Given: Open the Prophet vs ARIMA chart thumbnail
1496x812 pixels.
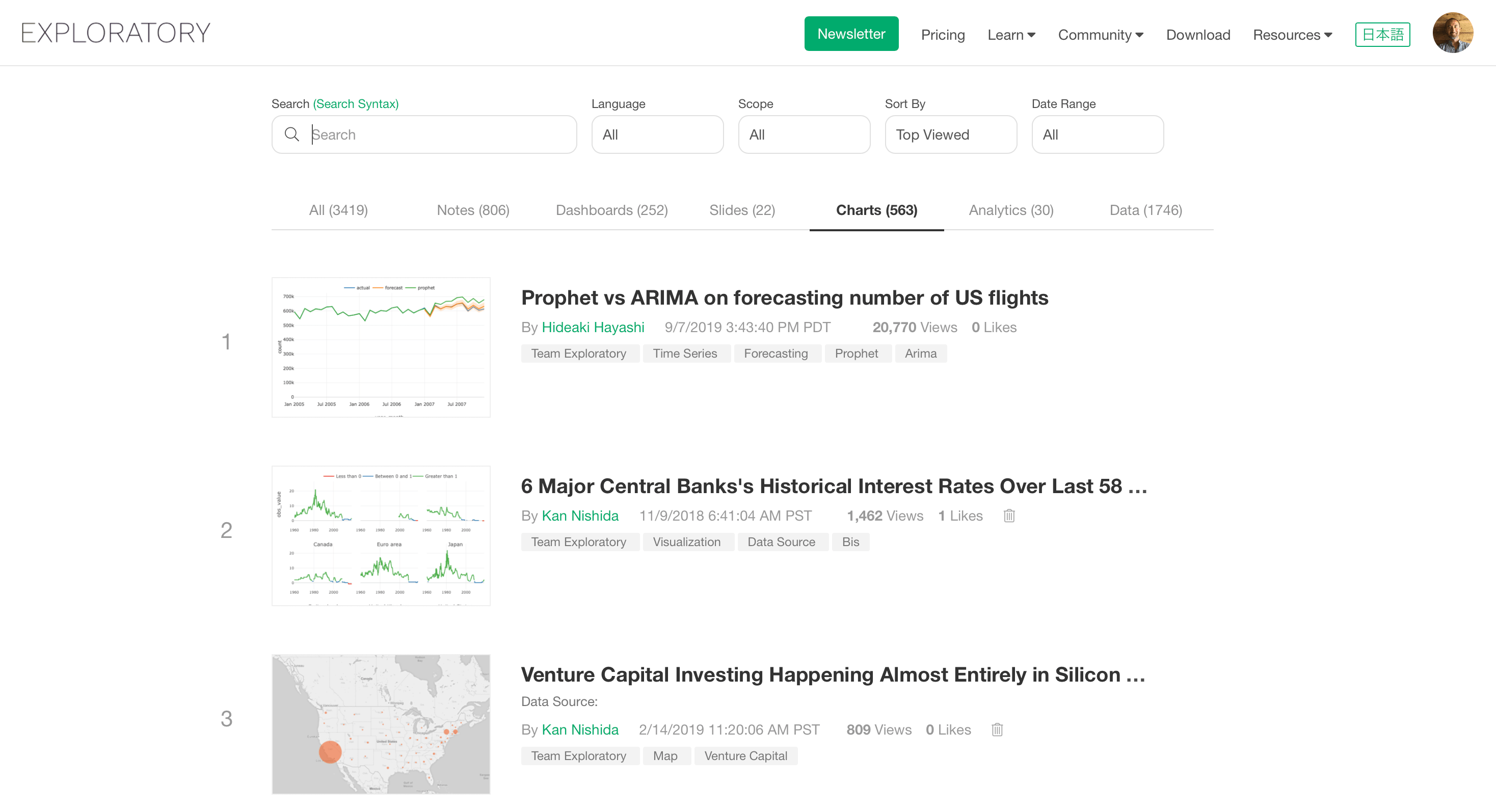Looking at the screenshot, I should (x=381, y=347).
